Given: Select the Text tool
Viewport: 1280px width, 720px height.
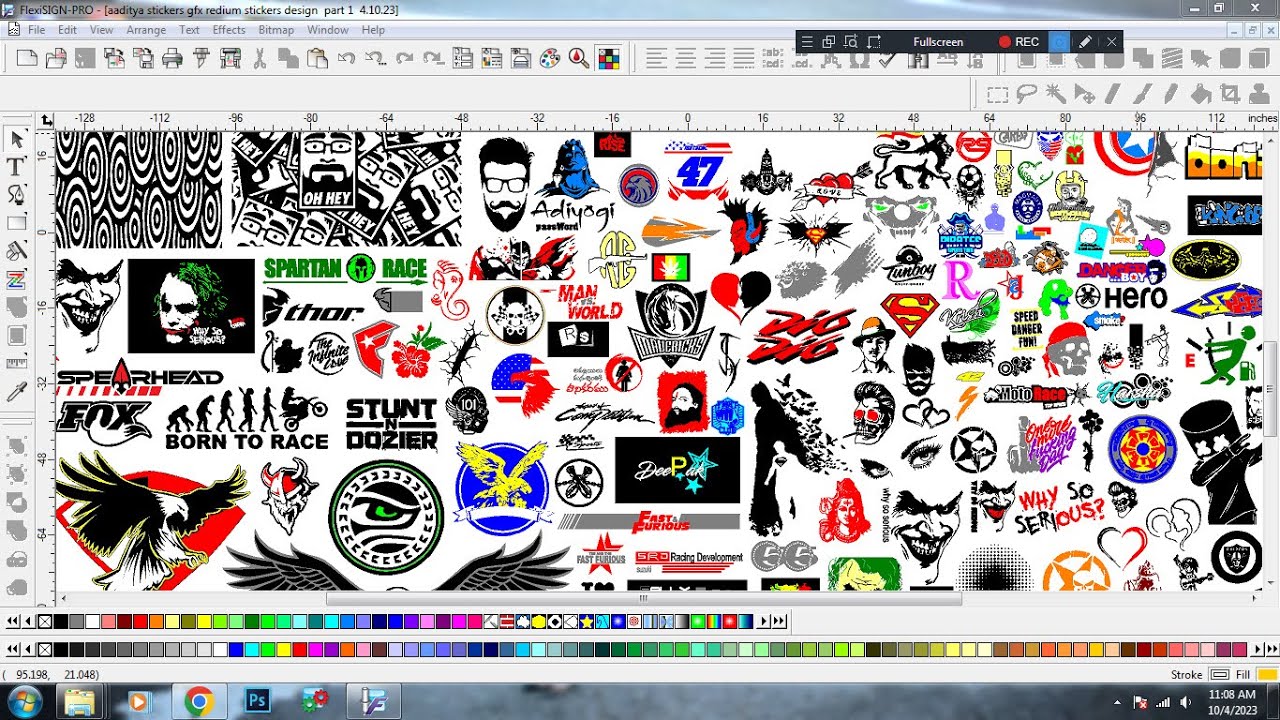Looking at the screenshot, I should [17, 166].
